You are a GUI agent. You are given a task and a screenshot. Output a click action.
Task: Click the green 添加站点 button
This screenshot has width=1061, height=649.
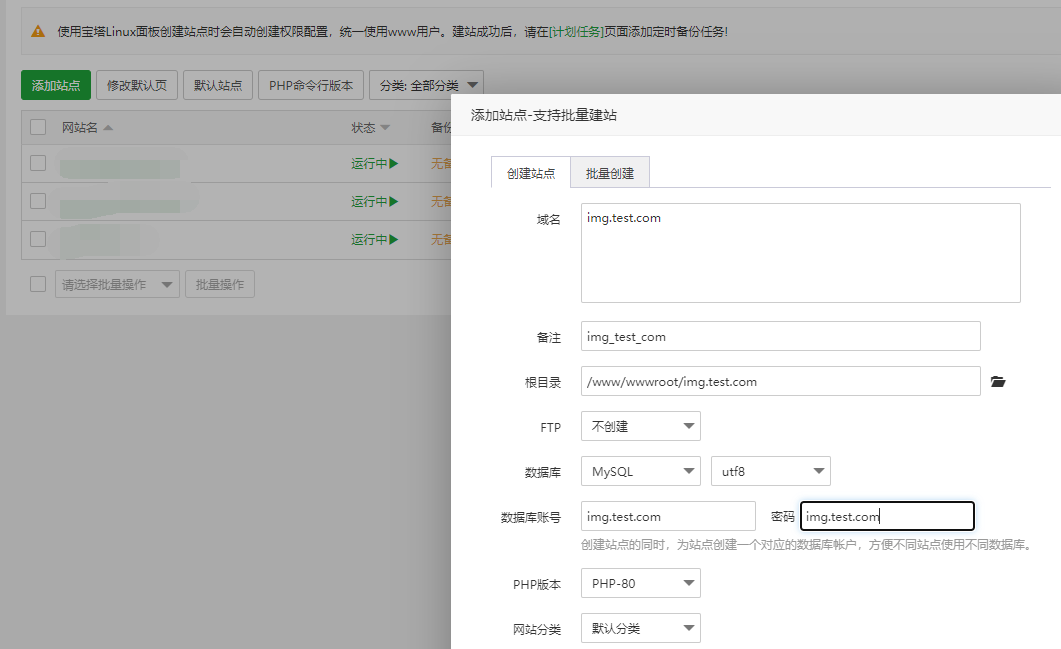[55, 85]
